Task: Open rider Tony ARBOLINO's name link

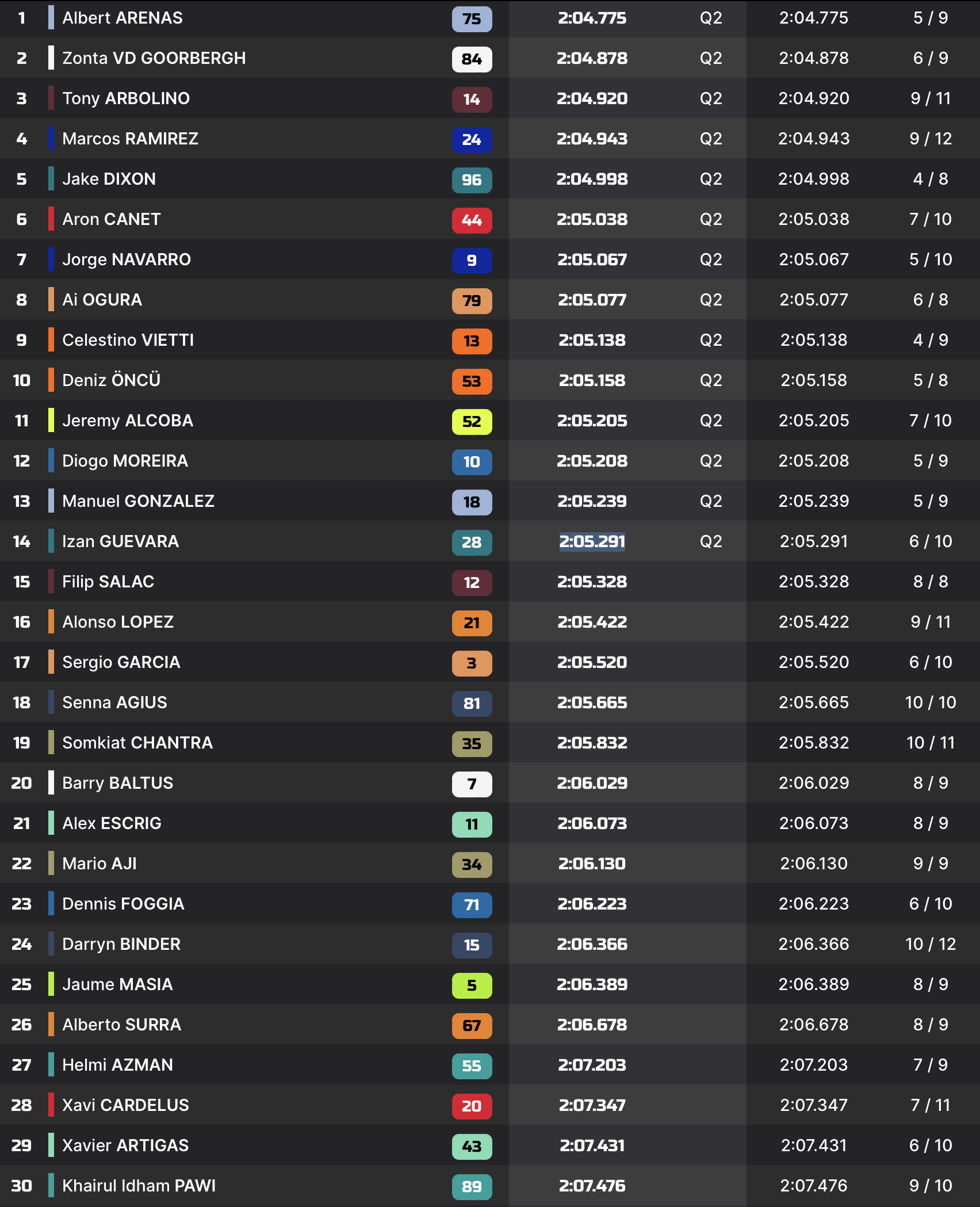Action: tap(126, 98)
